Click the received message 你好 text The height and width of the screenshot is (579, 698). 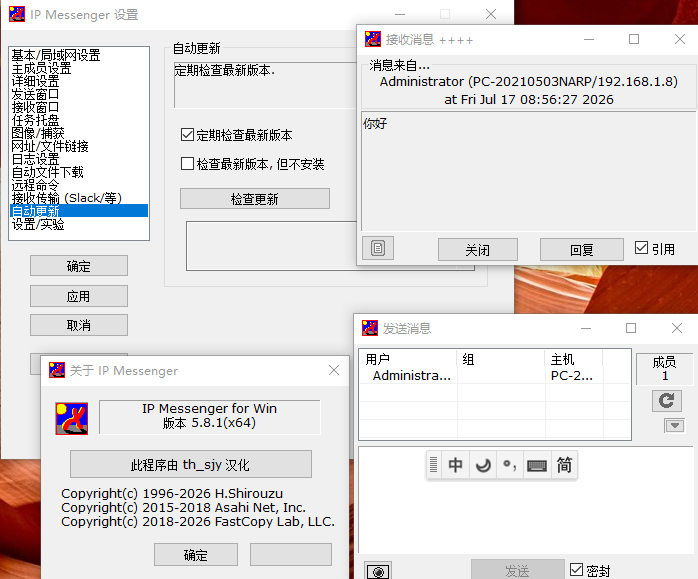(x=375, y=123)
